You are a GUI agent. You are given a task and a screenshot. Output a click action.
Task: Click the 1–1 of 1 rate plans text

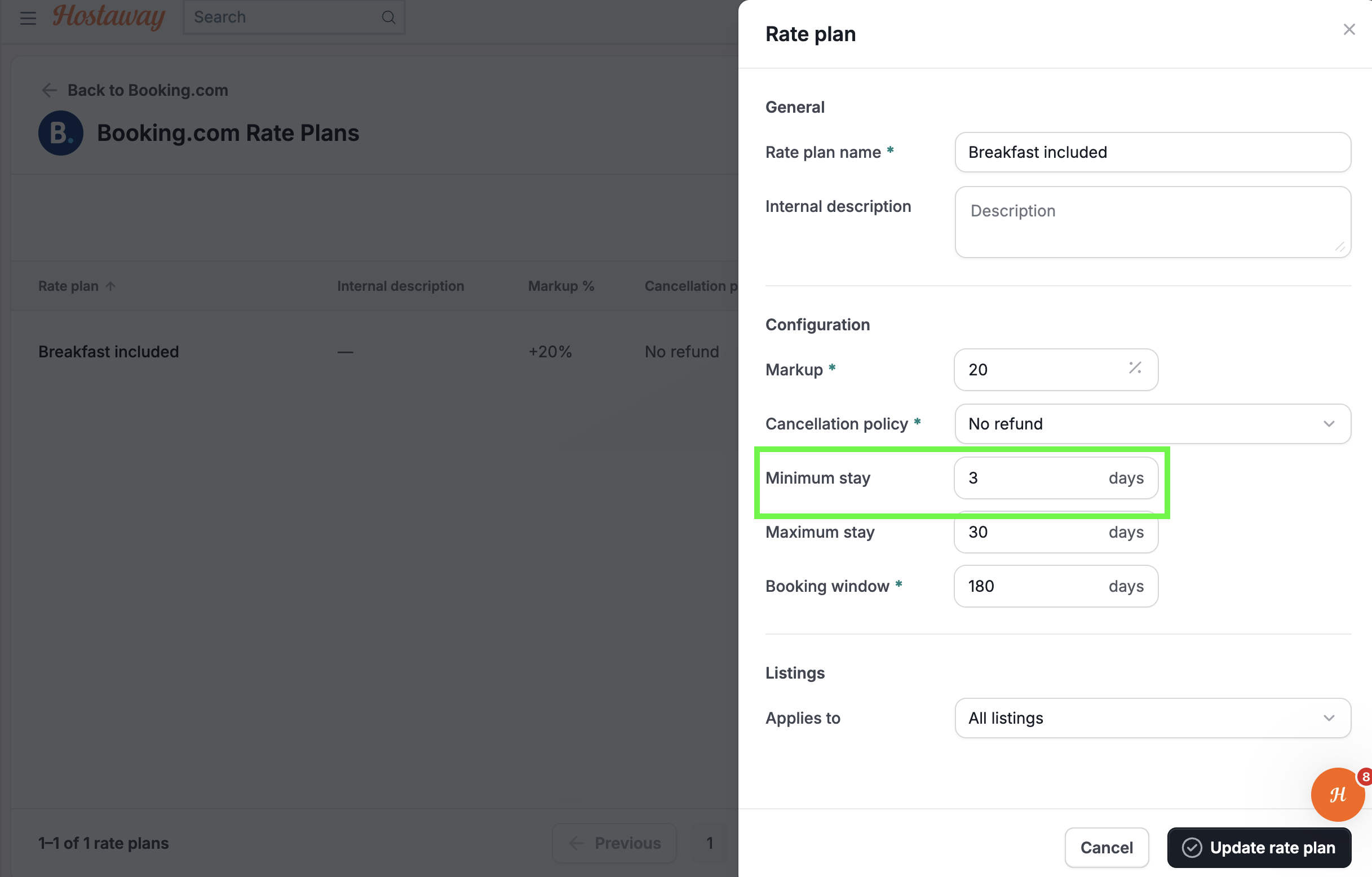(104, 843)
